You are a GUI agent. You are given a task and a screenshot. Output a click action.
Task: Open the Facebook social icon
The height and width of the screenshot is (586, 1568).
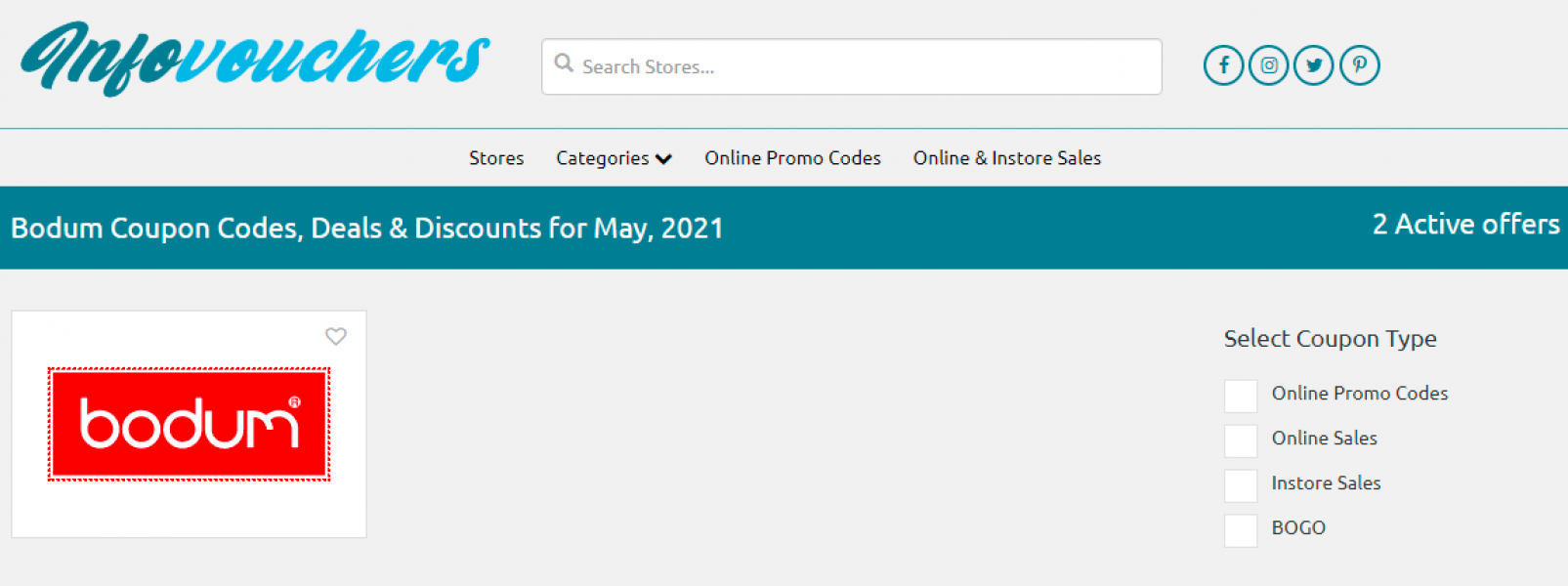(x=1223, y=65)
